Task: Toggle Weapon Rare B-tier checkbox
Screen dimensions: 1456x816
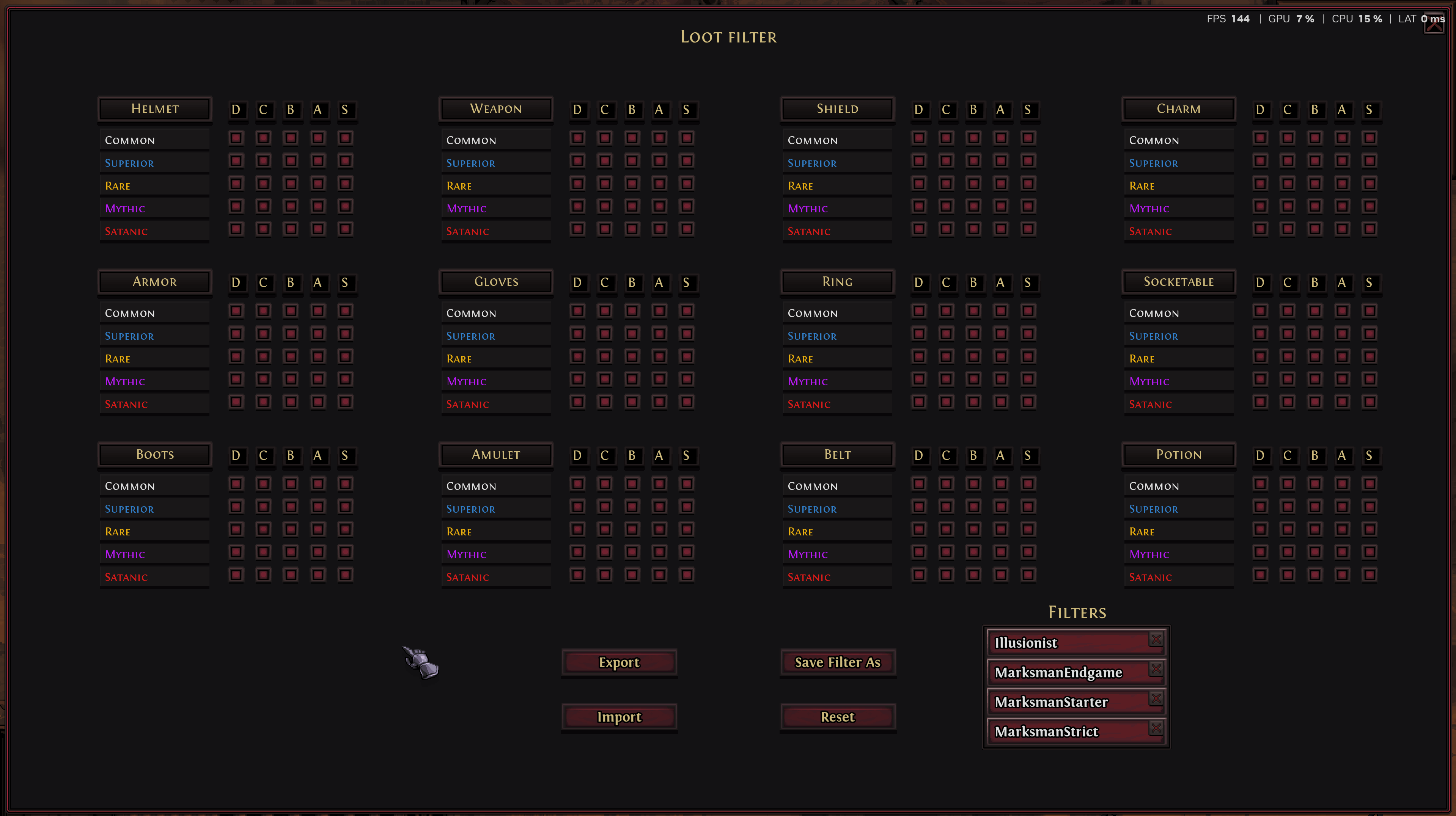Action: [632, 184]
